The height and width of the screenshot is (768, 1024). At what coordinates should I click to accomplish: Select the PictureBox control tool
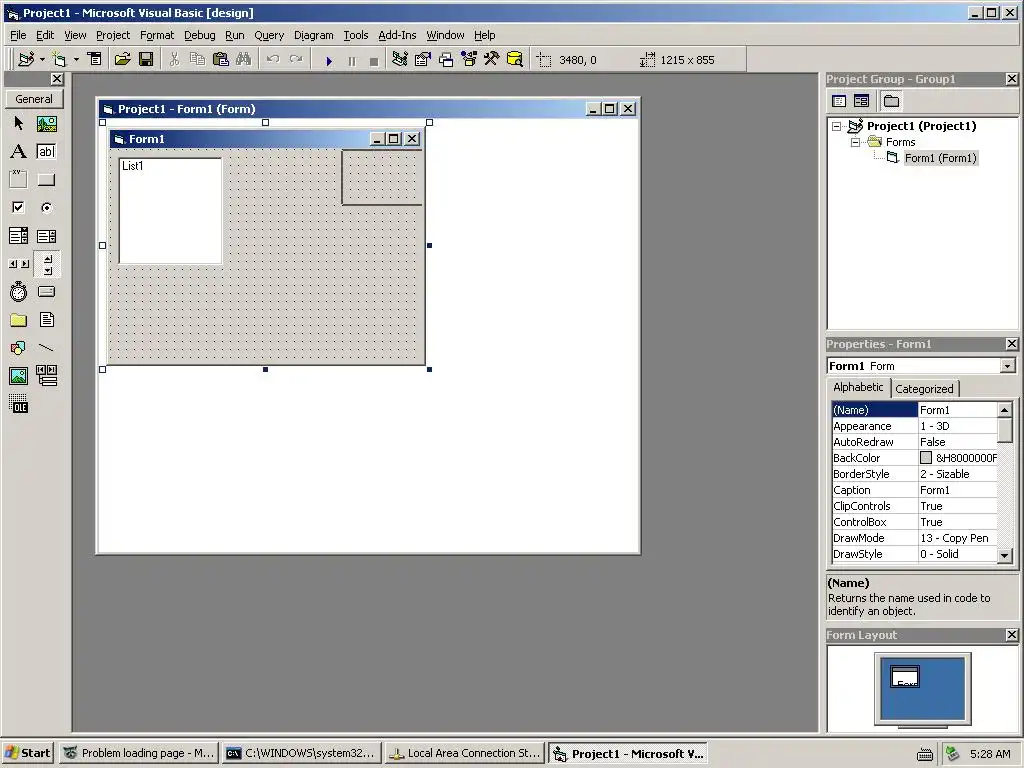[46, 123]
